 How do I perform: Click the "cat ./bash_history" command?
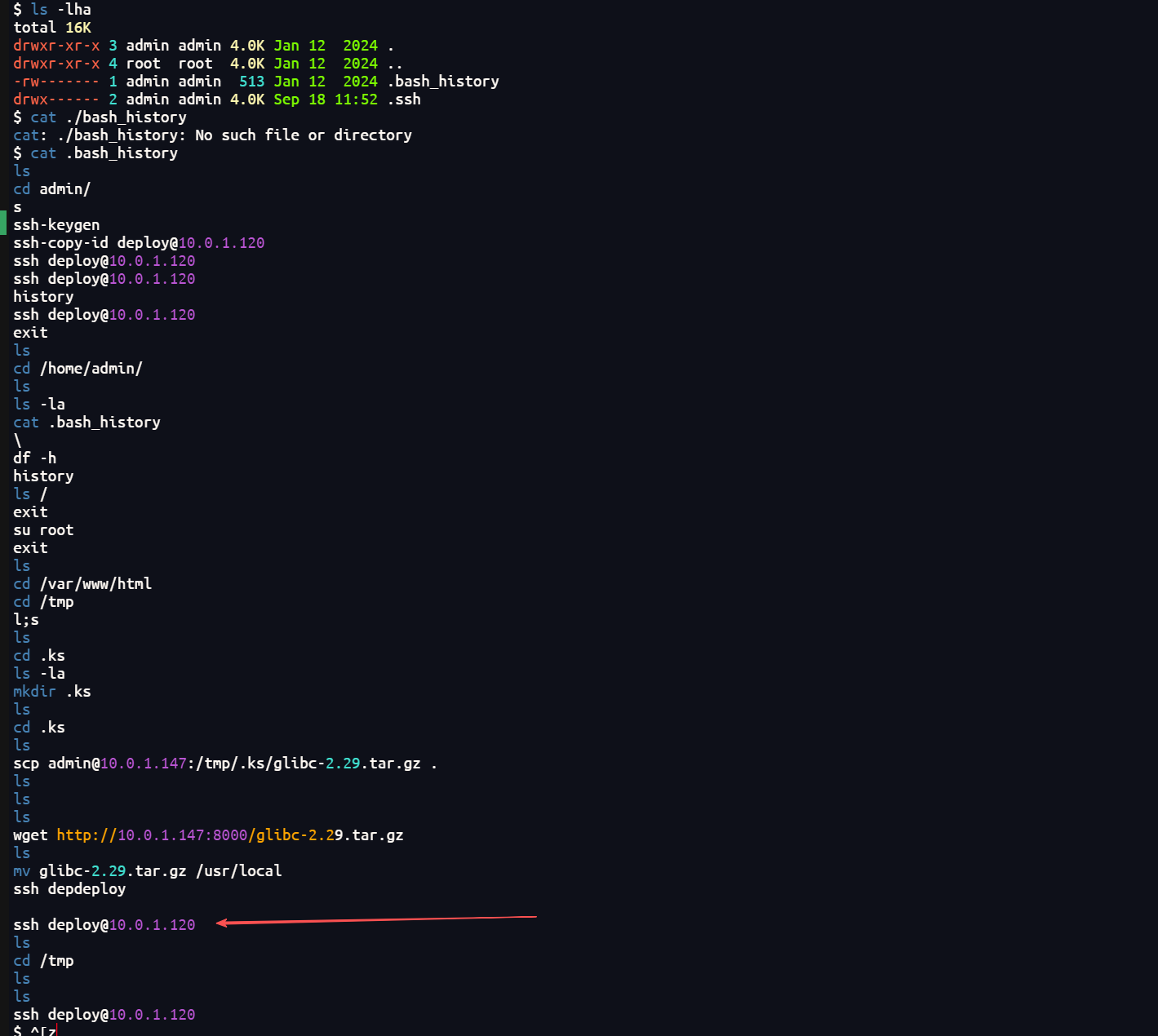pos(109,117)
